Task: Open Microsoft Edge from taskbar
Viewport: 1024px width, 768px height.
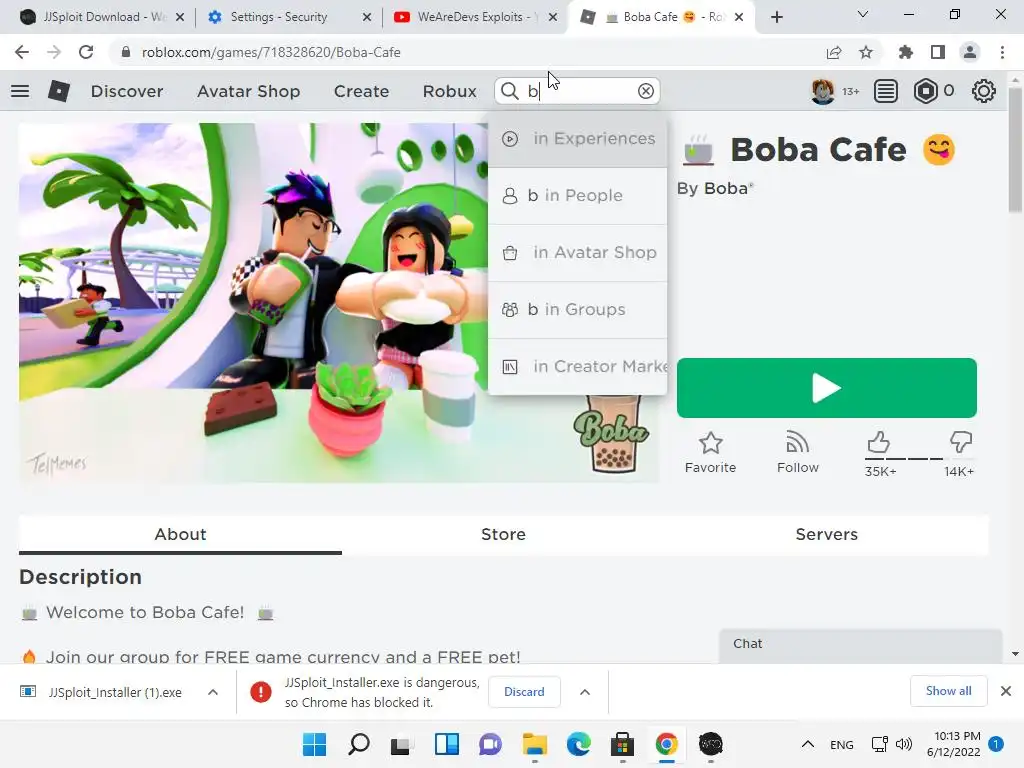Action: pos(579,744)
